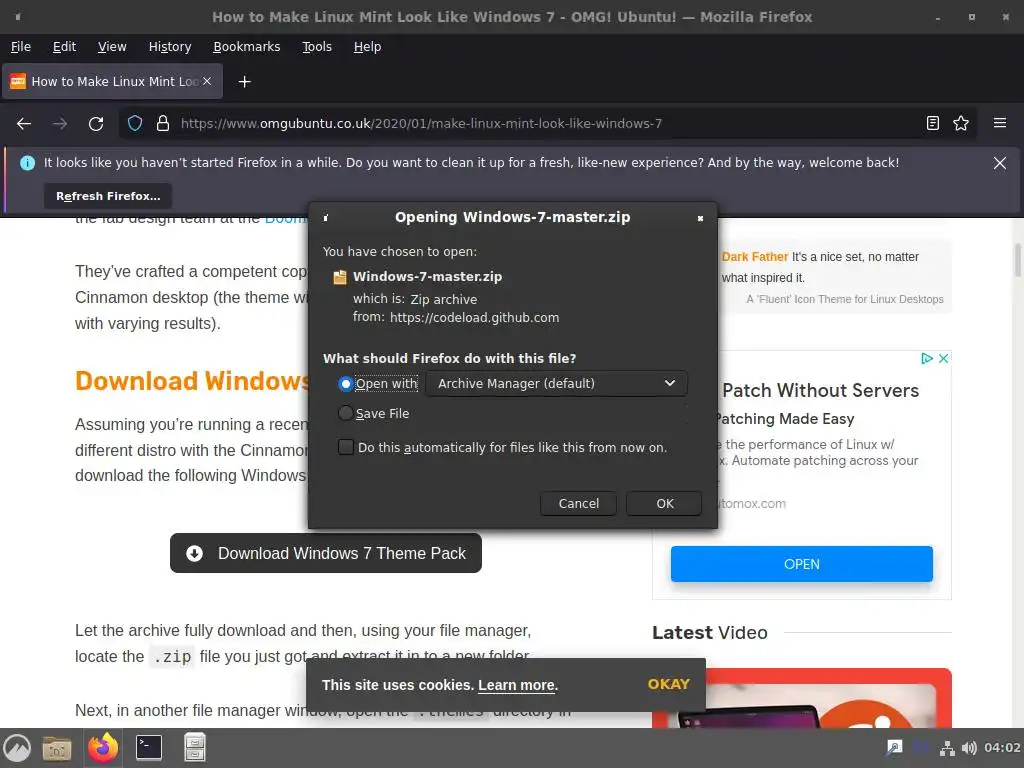1024x768 pixels.
Task: Click the network icon in system tray
Action: (947, 748)
